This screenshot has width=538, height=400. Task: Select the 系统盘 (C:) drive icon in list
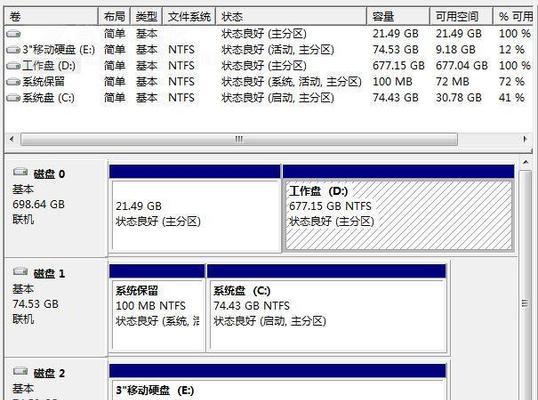(x=13, y=98)
